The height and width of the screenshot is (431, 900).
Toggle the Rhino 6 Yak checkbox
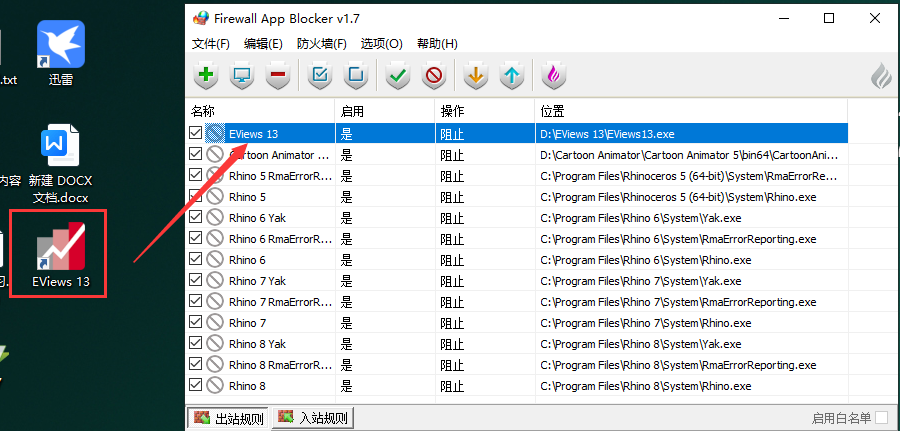click(196, 217)
